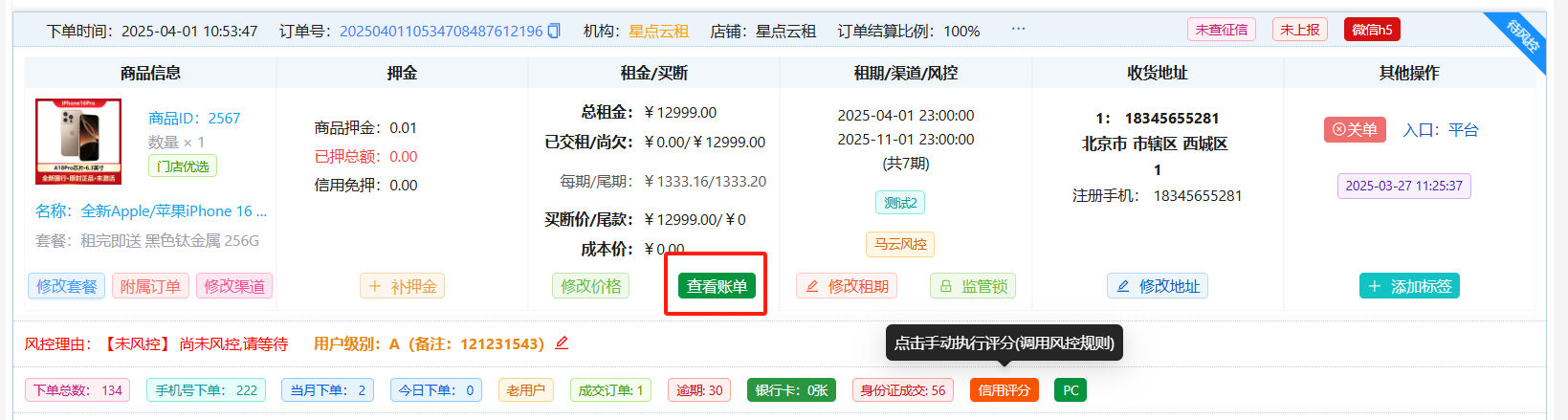This screenshot has height=420, width=1568.
Task: Click the 未查征信 tag
Action: coord(1222,30)
